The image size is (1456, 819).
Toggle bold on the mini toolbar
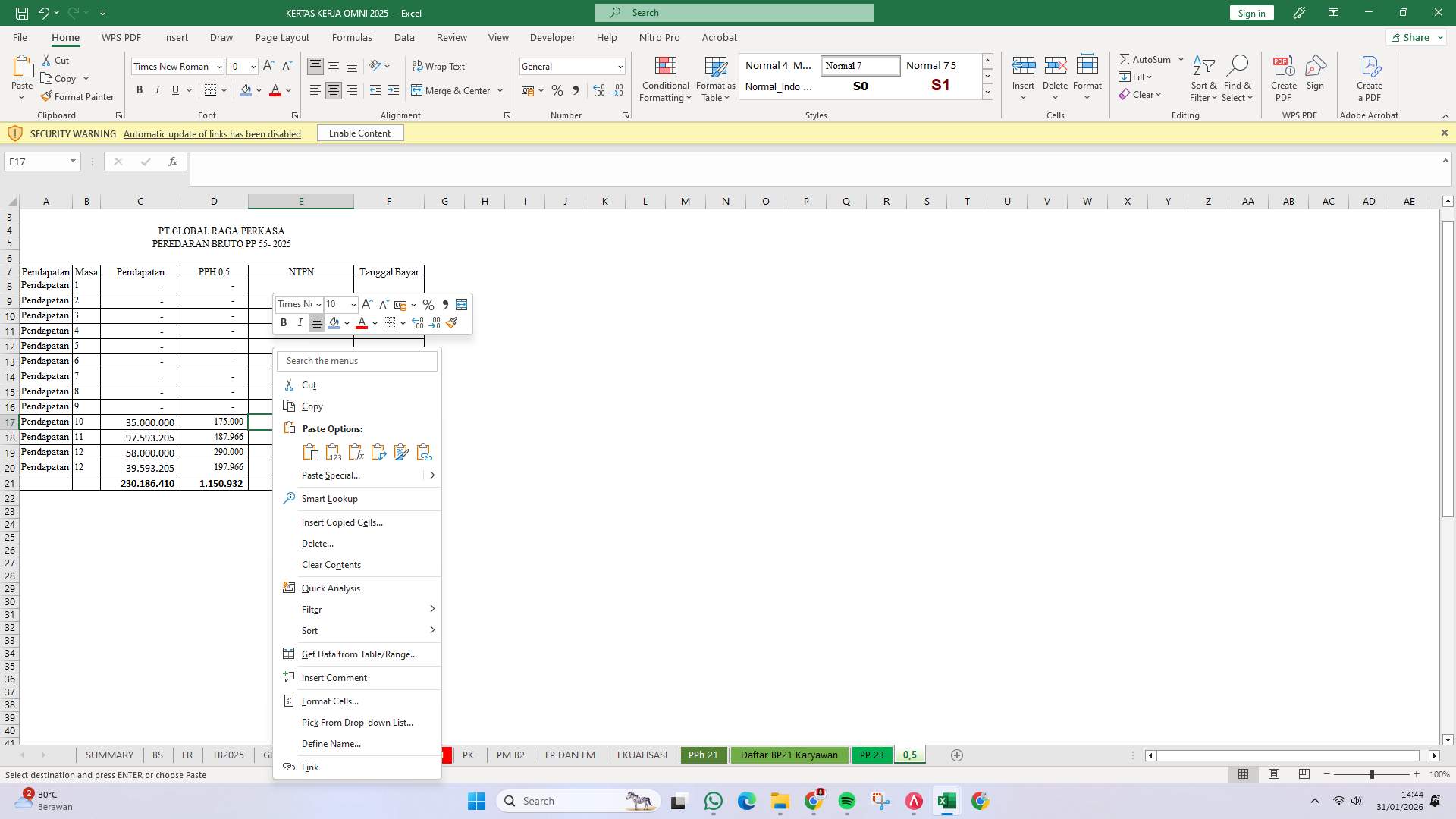284,322
